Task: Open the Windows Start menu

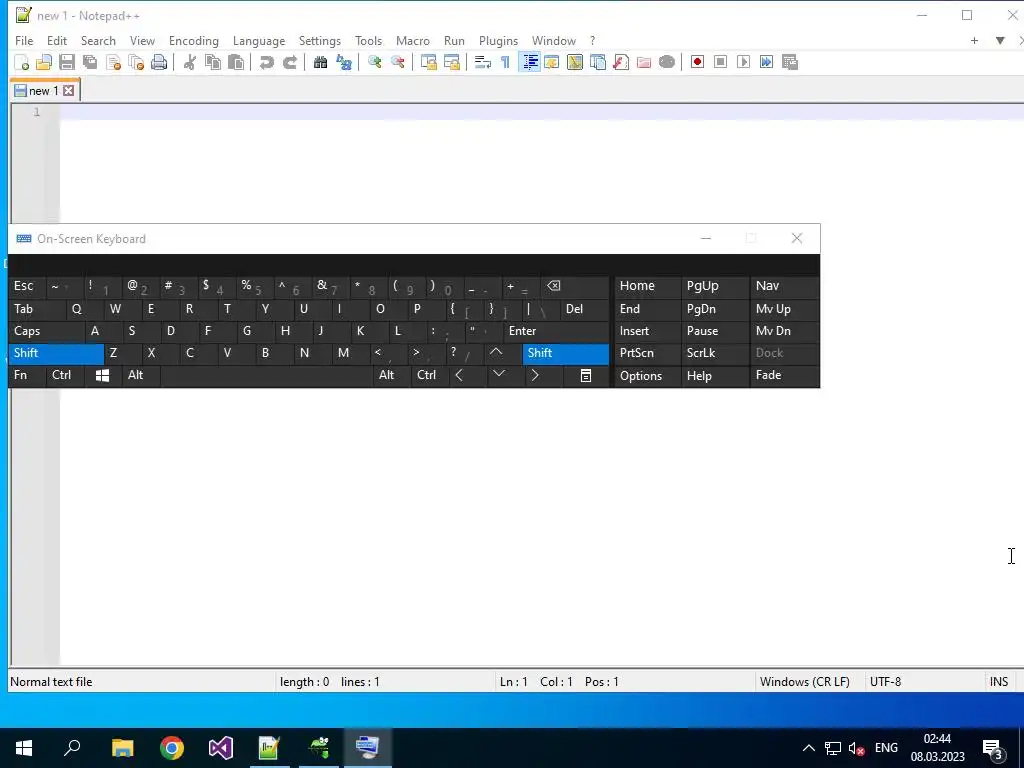Action: pos(24,748)
